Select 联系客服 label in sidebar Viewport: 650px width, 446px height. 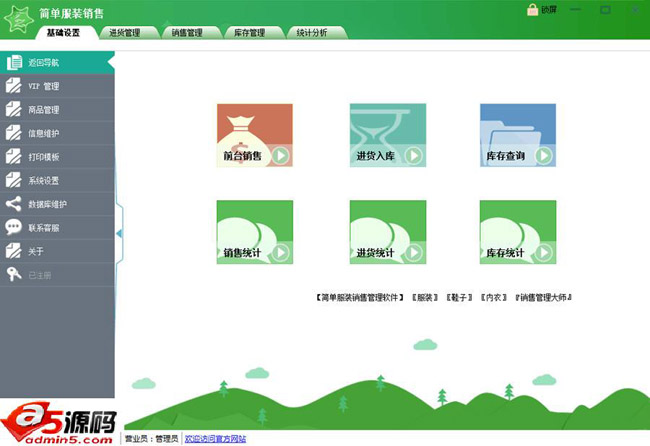44,228
